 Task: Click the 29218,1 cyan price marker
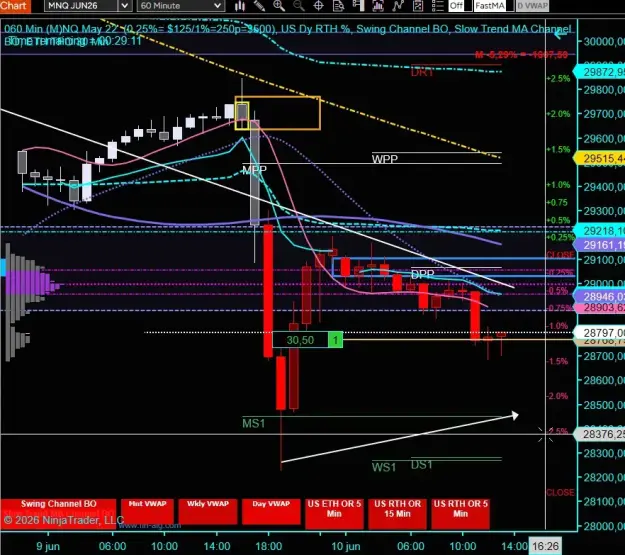tap(599, 230)
